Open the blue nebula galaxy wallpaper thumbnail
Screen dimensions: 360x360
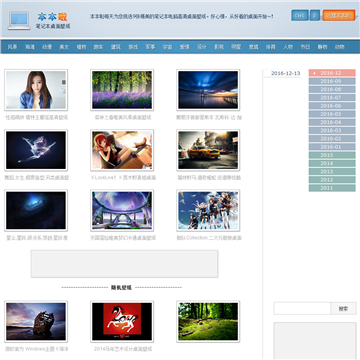[x=36, y=210]
